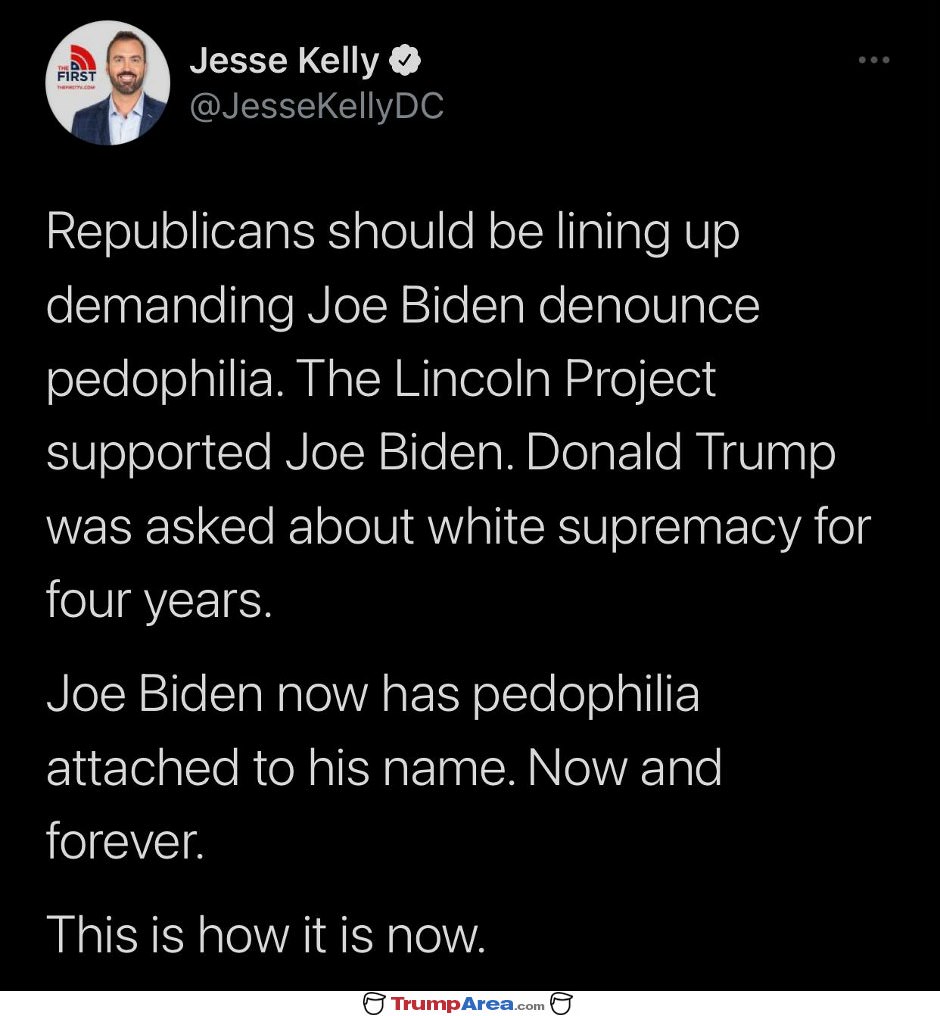Visit the @JesseKellyDC handle
Viewport: 940px width, 1016px height.
[x=317, y=106]
